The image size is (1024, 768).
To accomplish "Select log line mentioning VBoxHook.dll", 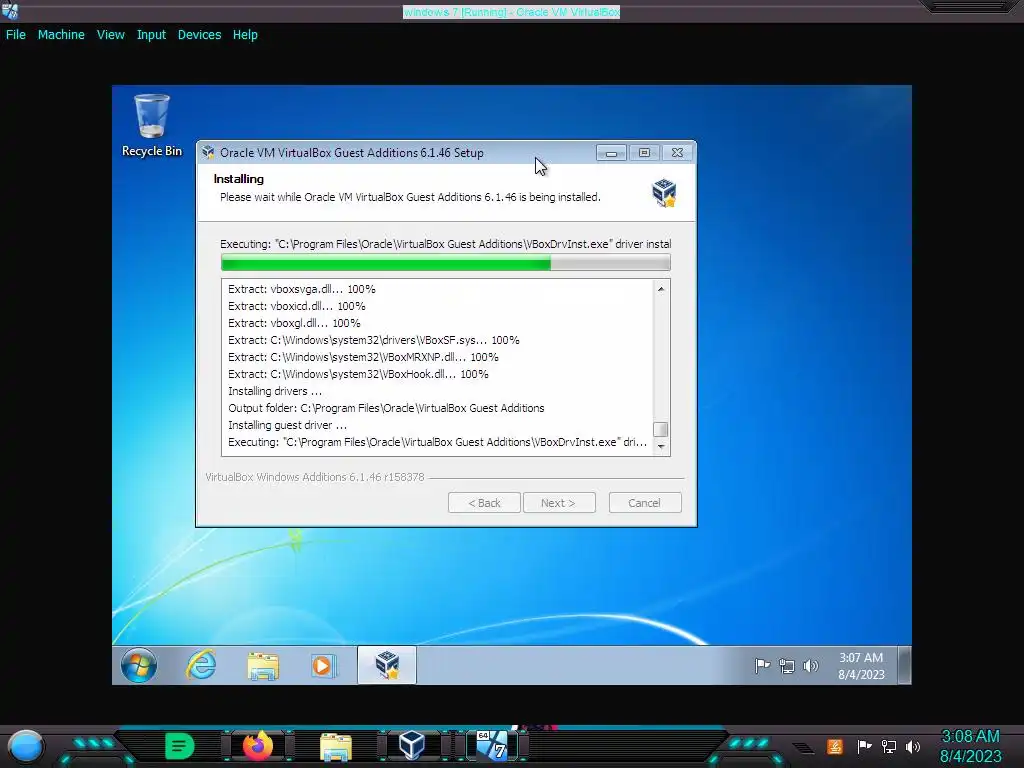I will coord(358,374).
